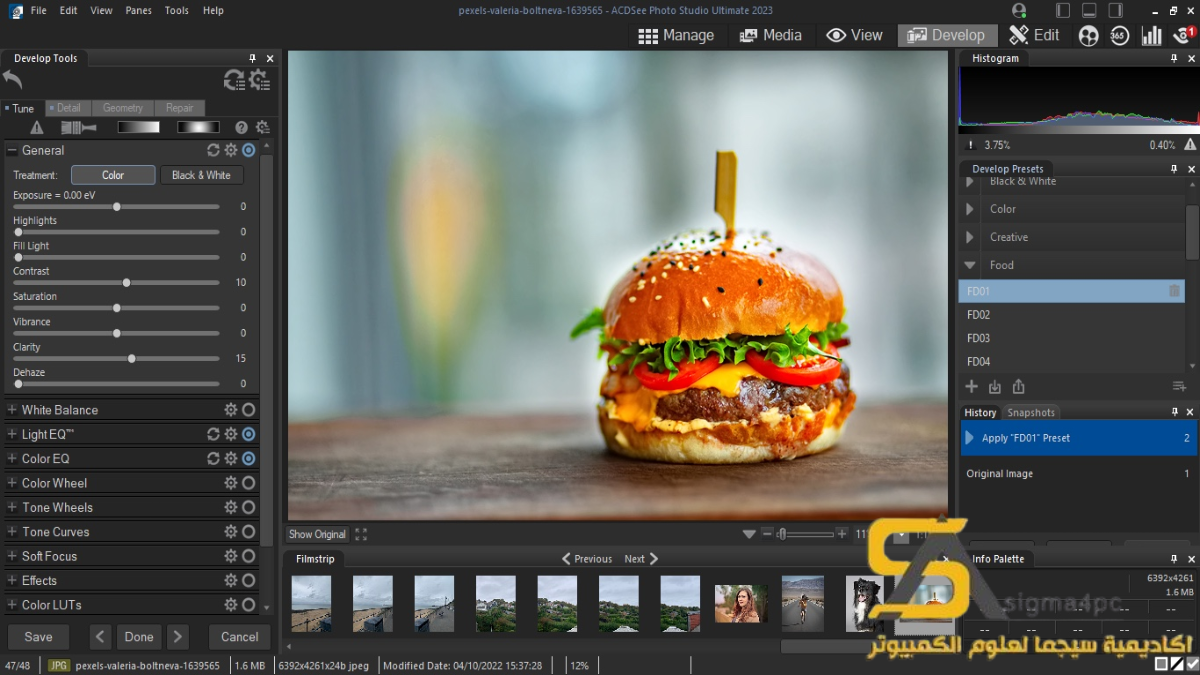Click the Save button

coord(38,637)
